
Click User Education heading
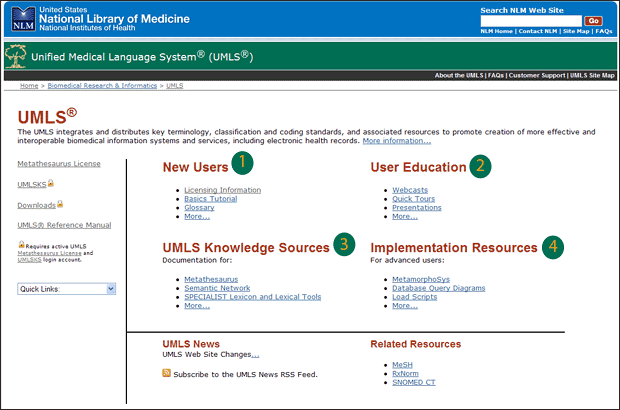click(418, 167)
